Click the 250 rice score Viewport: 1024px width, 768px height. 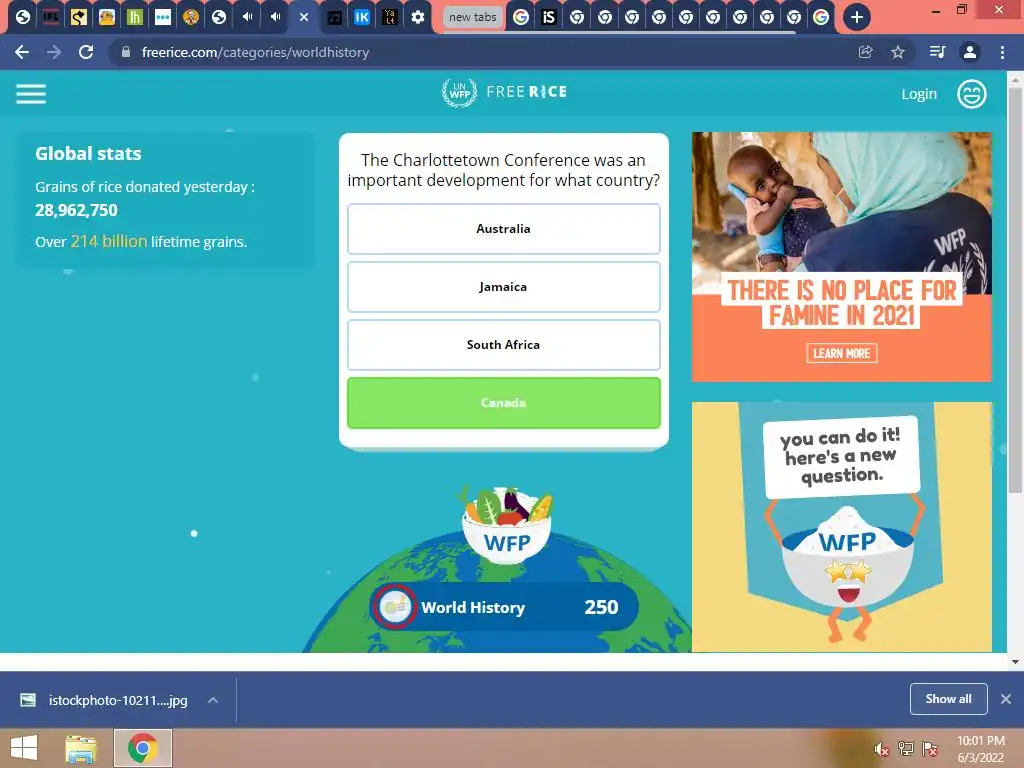click(x=601, y=607)
